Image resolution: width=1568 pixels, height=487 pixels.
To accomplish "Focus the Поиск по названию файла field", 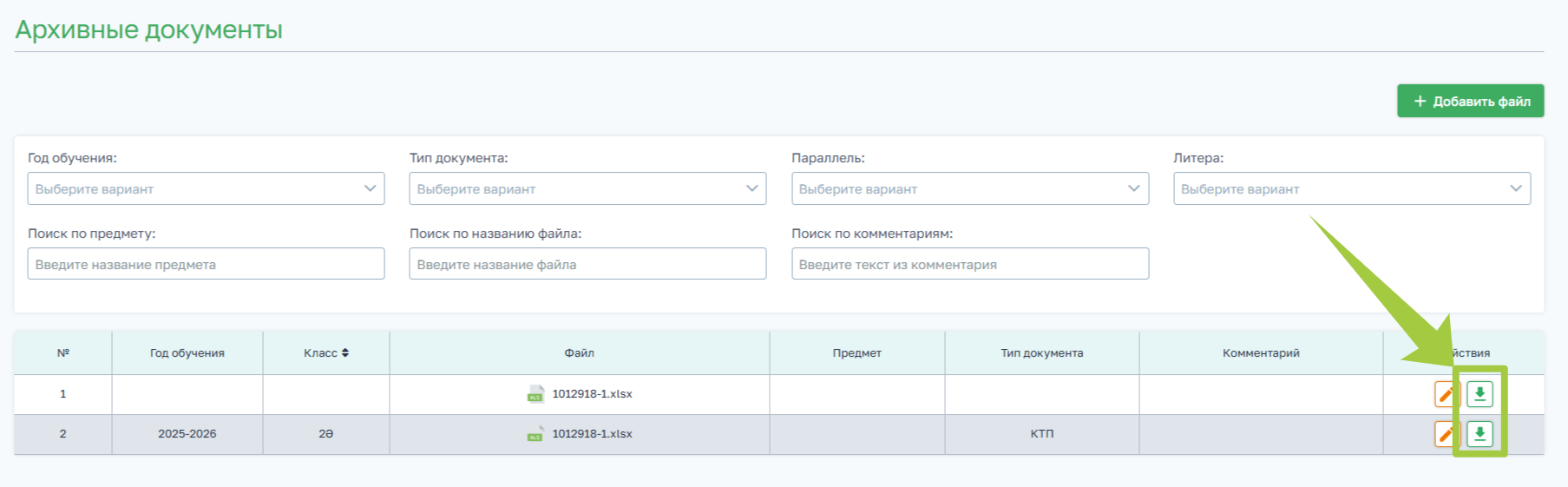I will click(x=587, y=264).
